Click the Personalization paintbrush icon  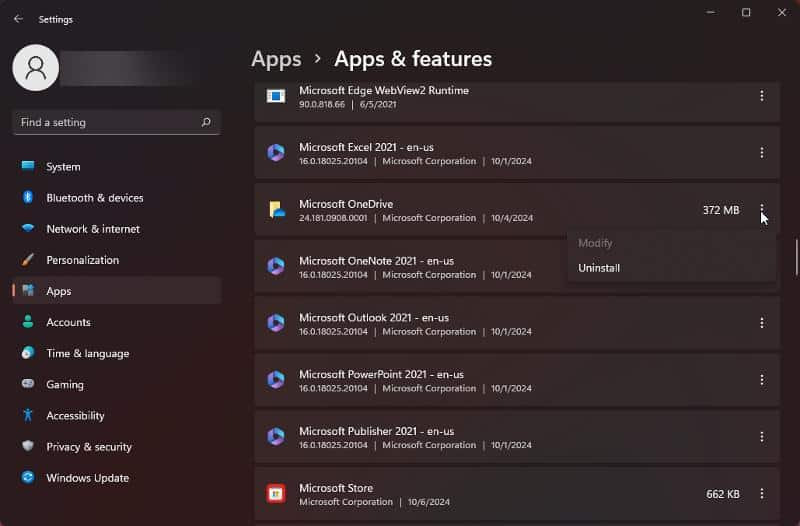tap(28, 260)
